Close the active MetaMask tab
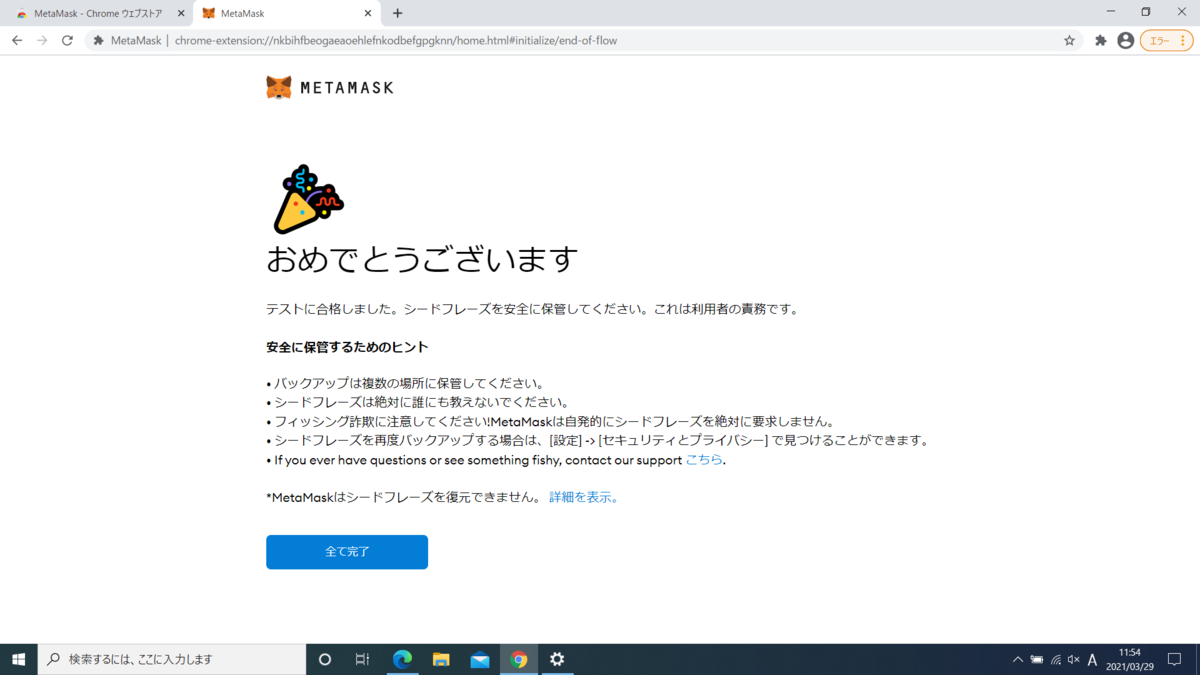Image resolution: width=1200 pixels, height=675 pixels. [x=368, y=14]
